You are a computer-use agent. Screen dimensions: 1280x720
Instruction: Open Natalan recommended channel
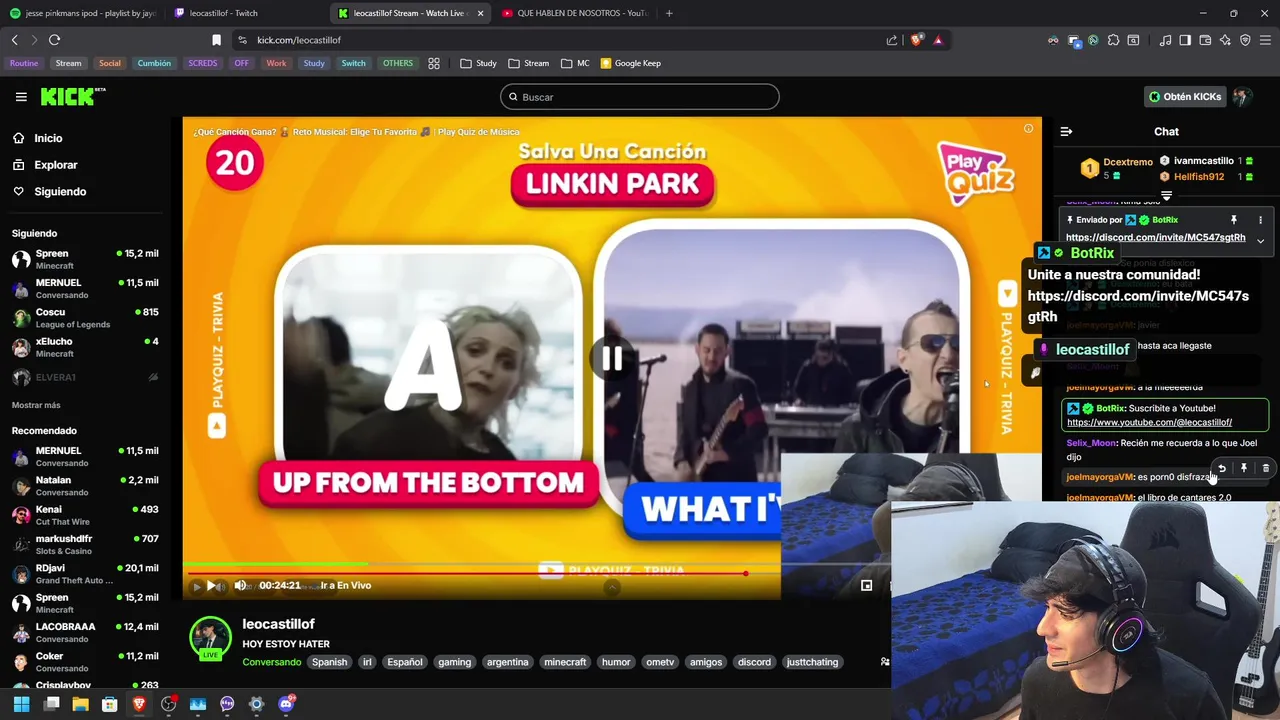click(85, 486)
